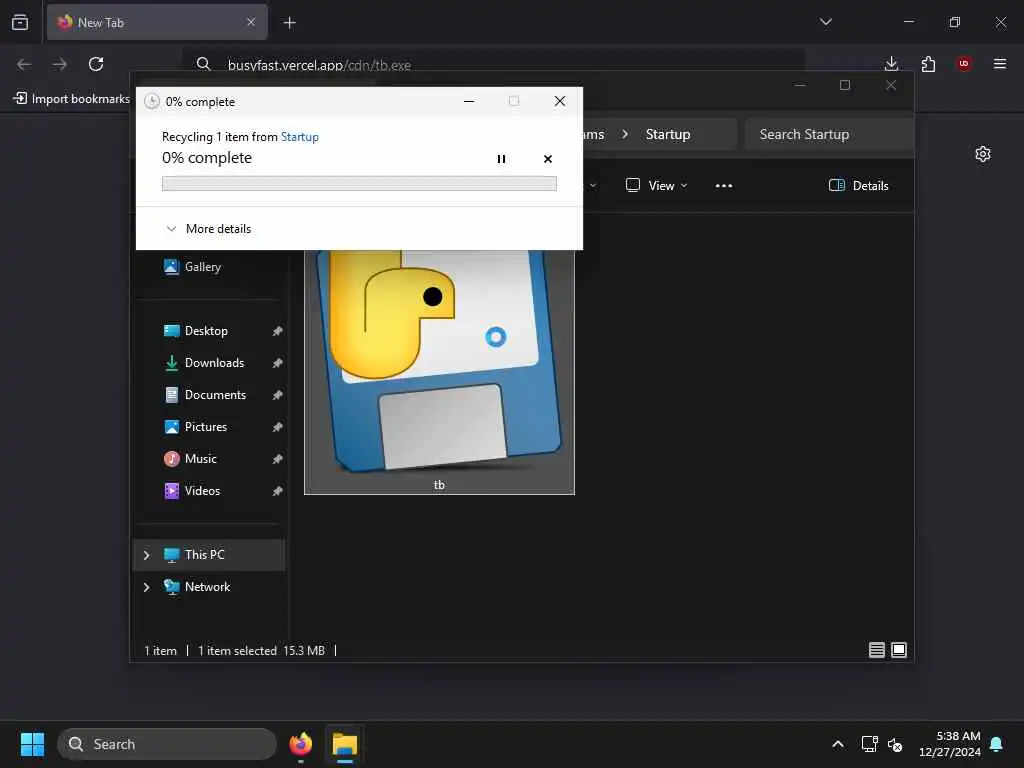Open the uBlock Origin extension icon
1024x768 pixels.
(x=963, y=64)
